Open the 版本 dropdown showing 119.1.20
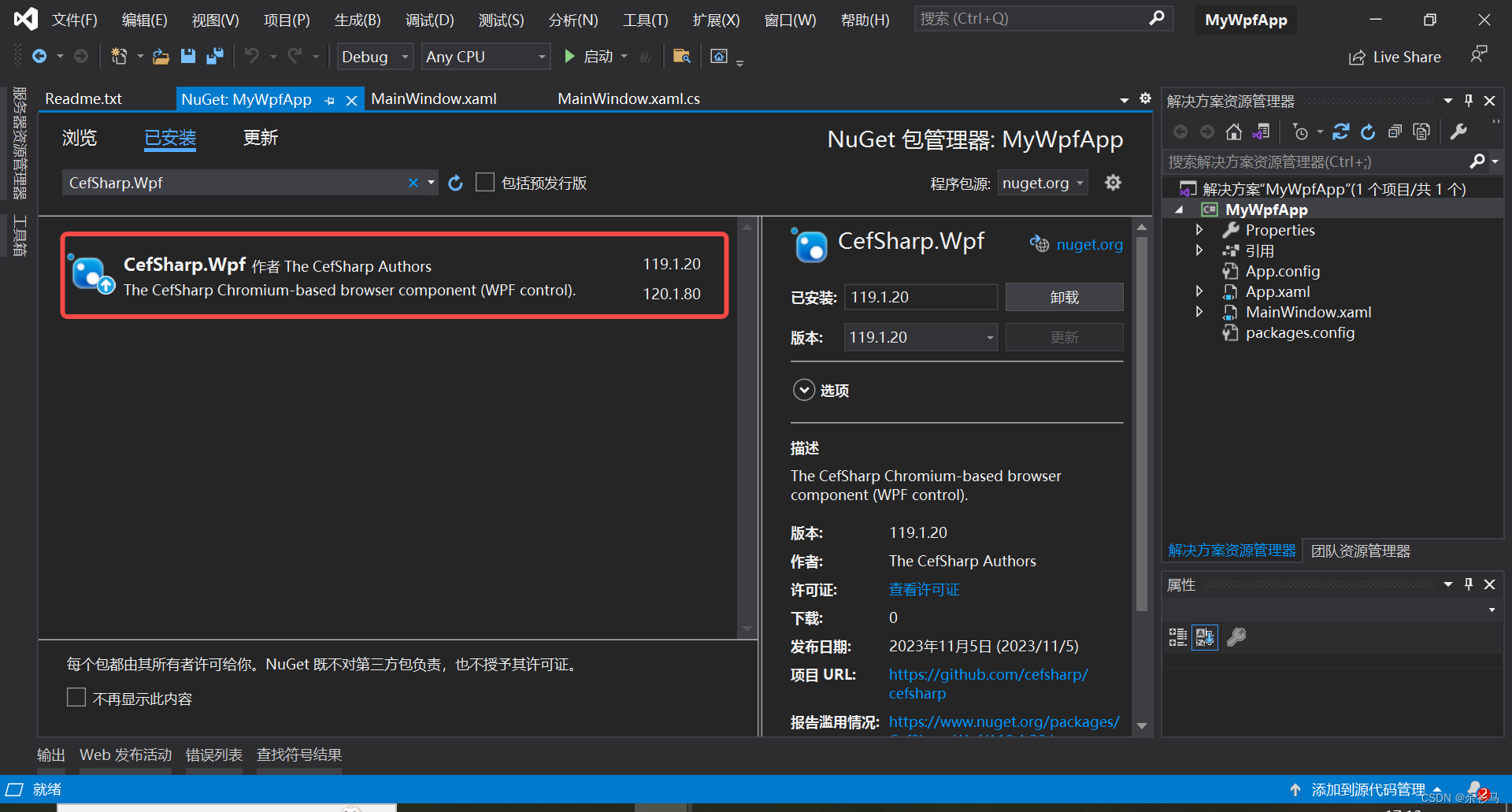Viewport: 1512px width, 812px height. (x=920, y=336)
